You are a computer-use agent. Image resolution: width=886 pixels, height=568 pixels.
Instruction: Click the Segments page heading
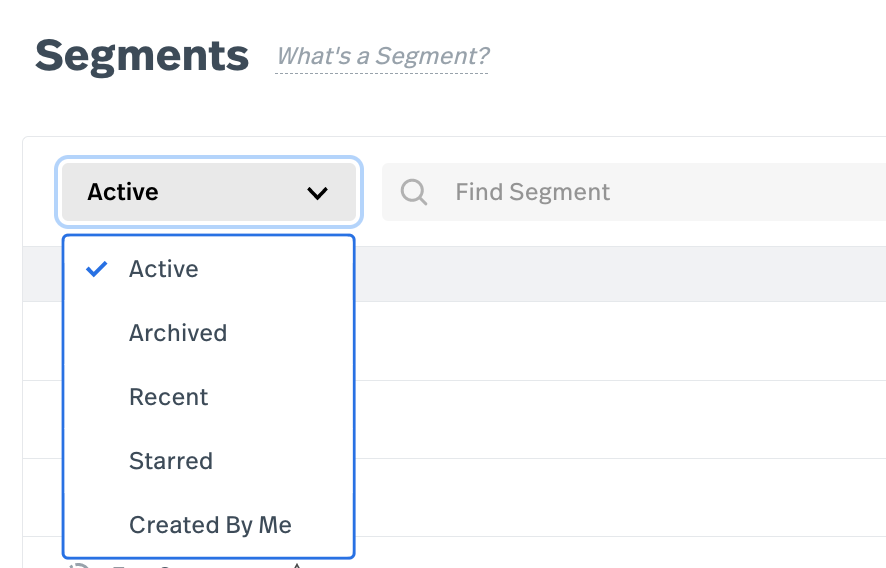(141, 55)
